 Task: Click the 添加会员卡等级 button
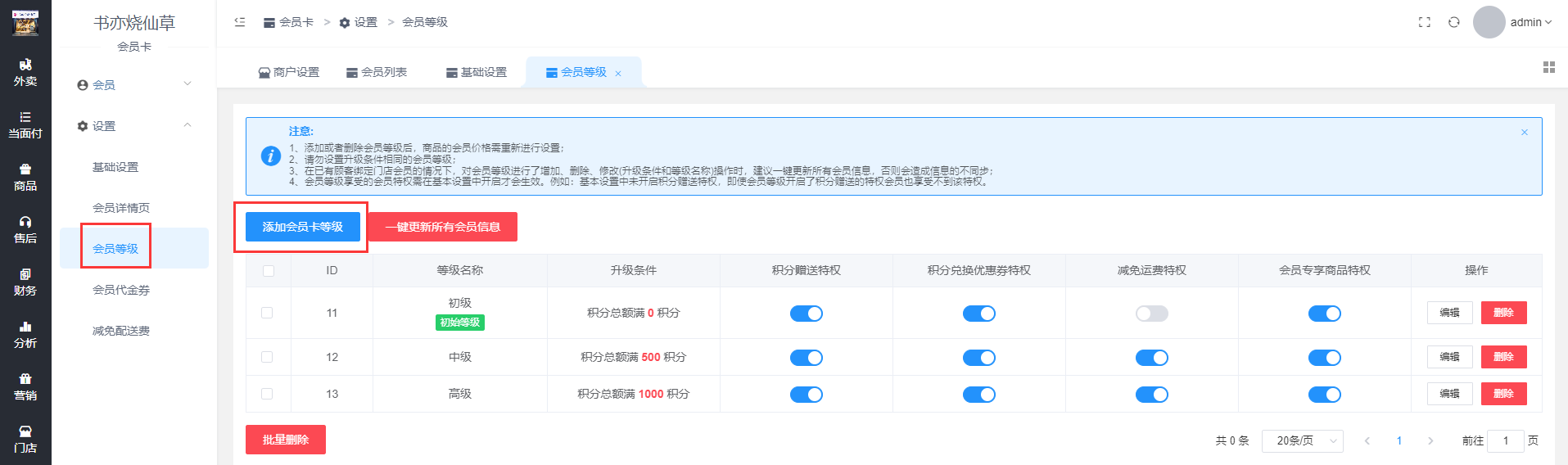pyautogui.click(x=302, y=227)
